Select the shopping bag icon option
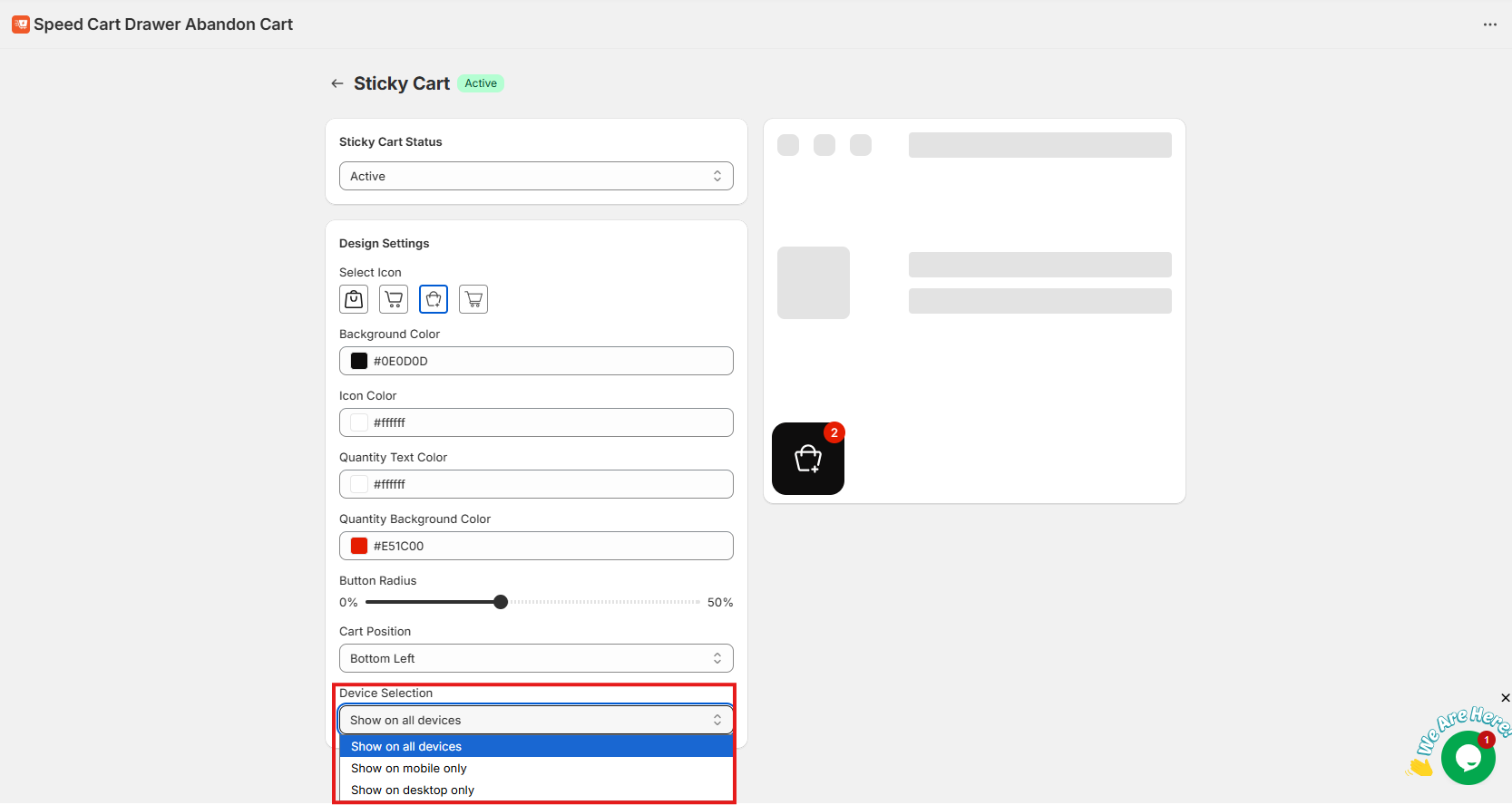Screen dimensions: 1512x805 (x=354, y=299)
